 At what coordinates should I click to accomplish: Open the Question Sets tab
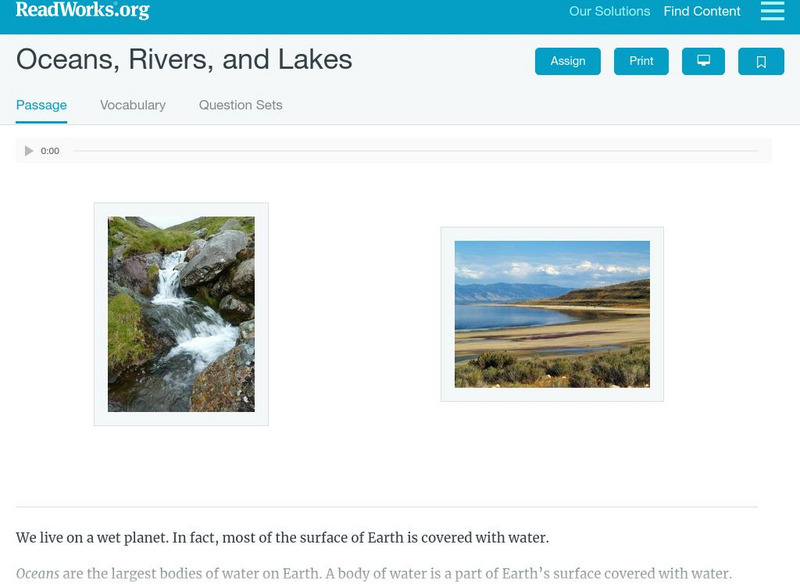click(240, 105)
